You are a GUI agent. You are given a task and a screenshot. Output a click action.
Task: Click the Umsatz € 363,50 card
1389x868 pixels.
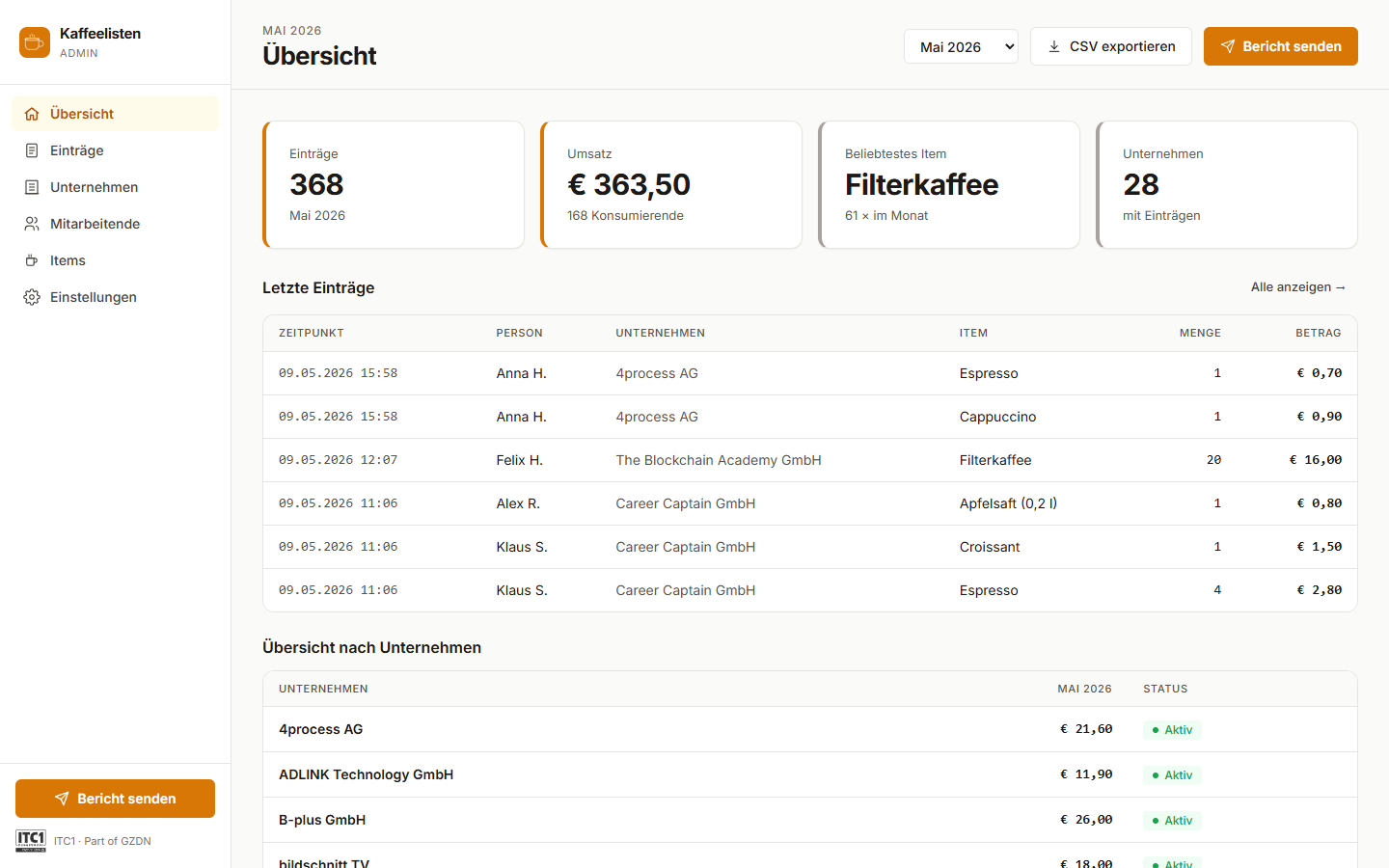coord(671,184)
